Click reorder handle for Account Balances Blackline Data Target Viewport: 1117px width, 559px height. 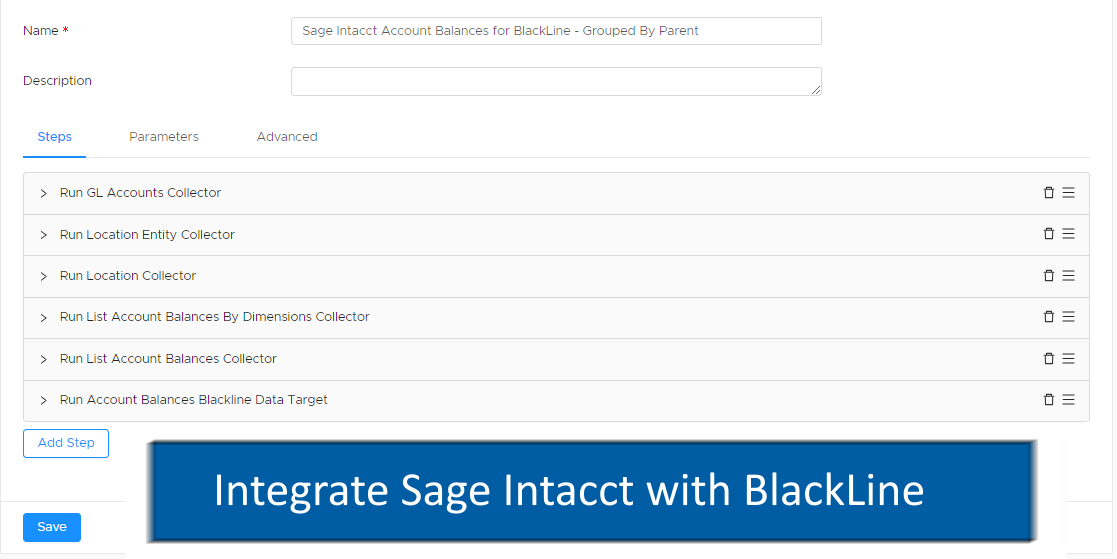1069,400
